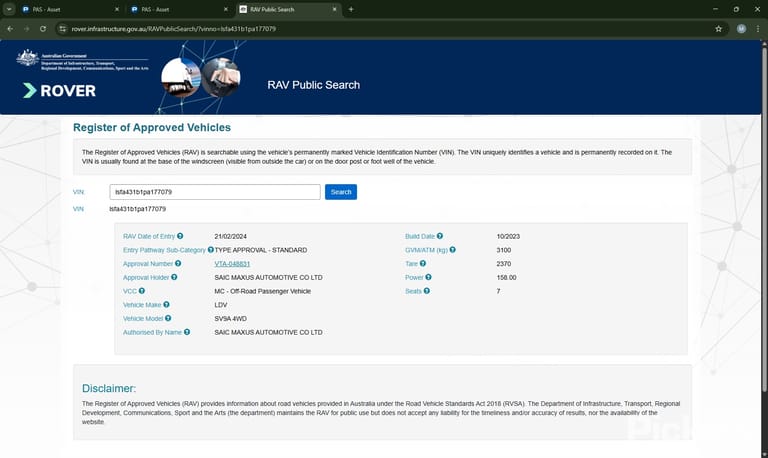The height and width of the screenshot is (458, 768).
Task: Click the browser forward arrow
Action: click(x=26, y=29)
